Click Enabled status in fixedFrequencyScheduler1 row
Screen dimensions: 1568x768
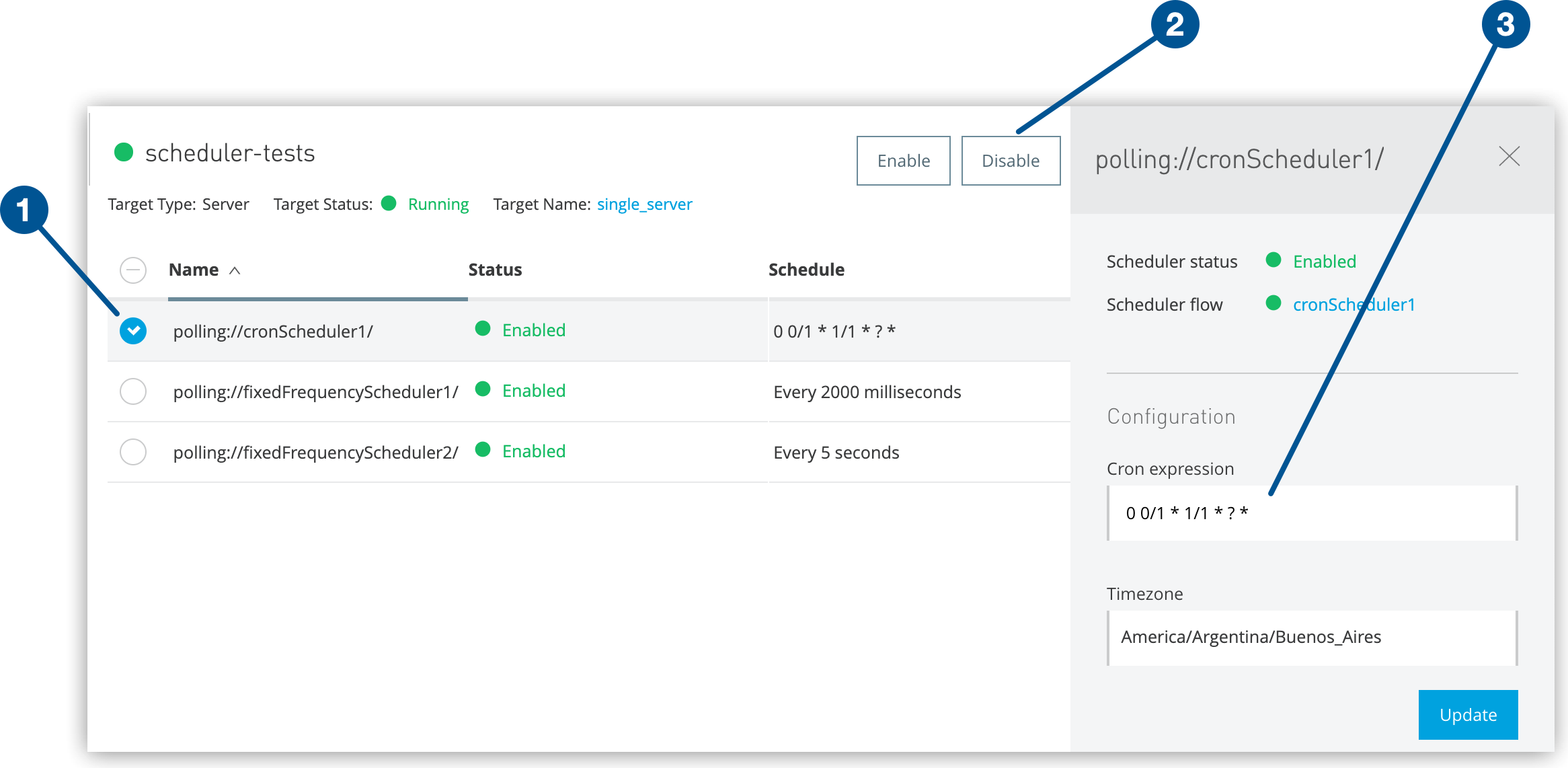(x=534, y=391)
